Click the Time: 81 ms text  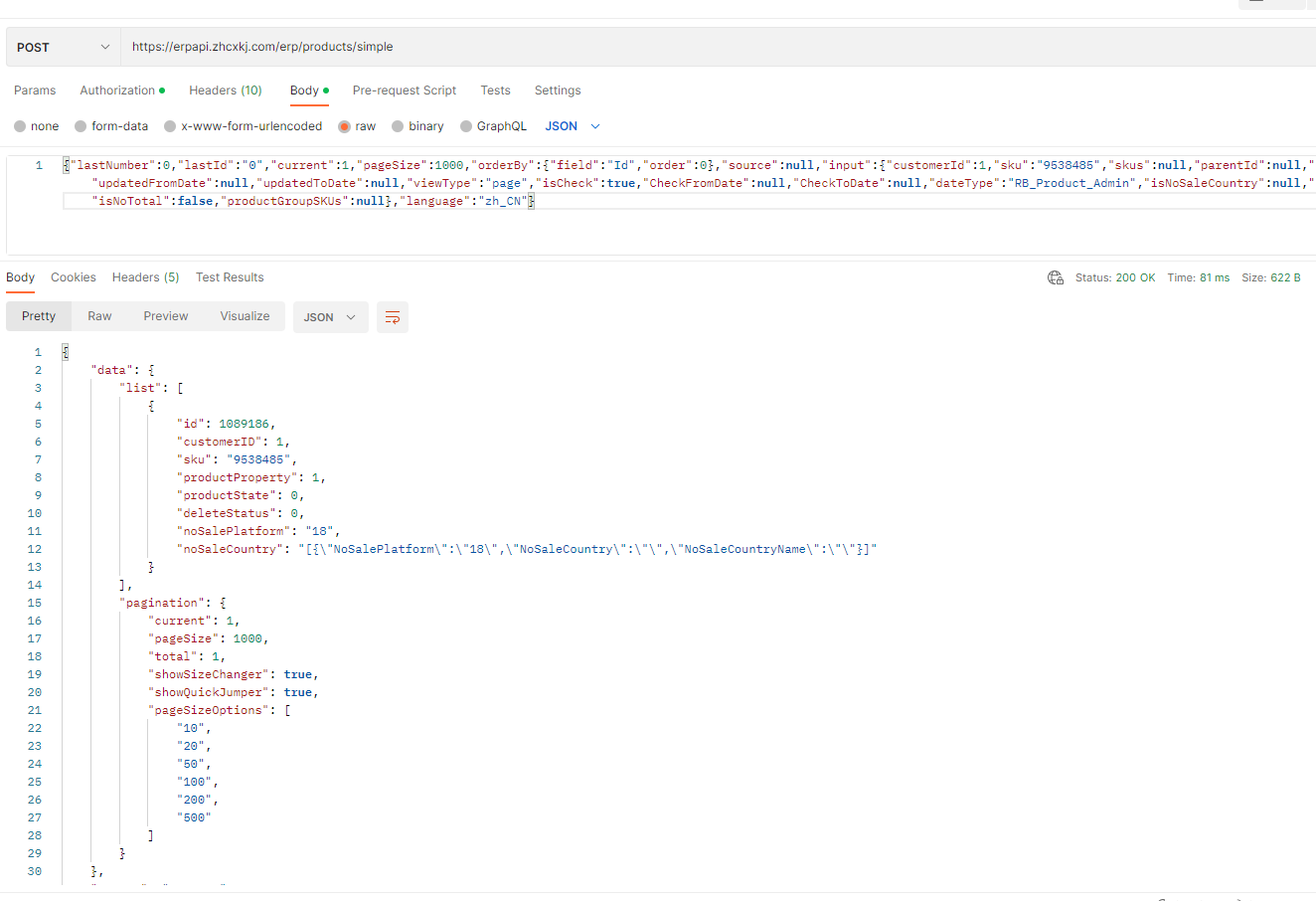[1199, 277]
